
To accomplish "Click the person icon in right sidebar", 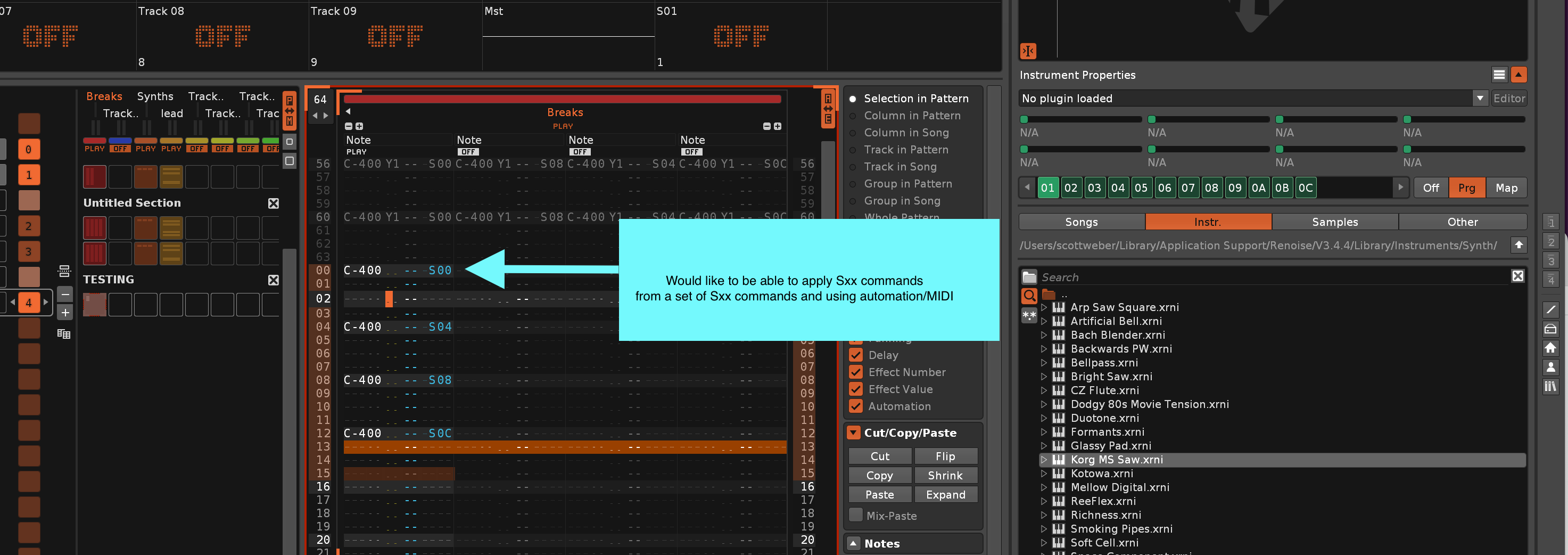I will 1550,367.
